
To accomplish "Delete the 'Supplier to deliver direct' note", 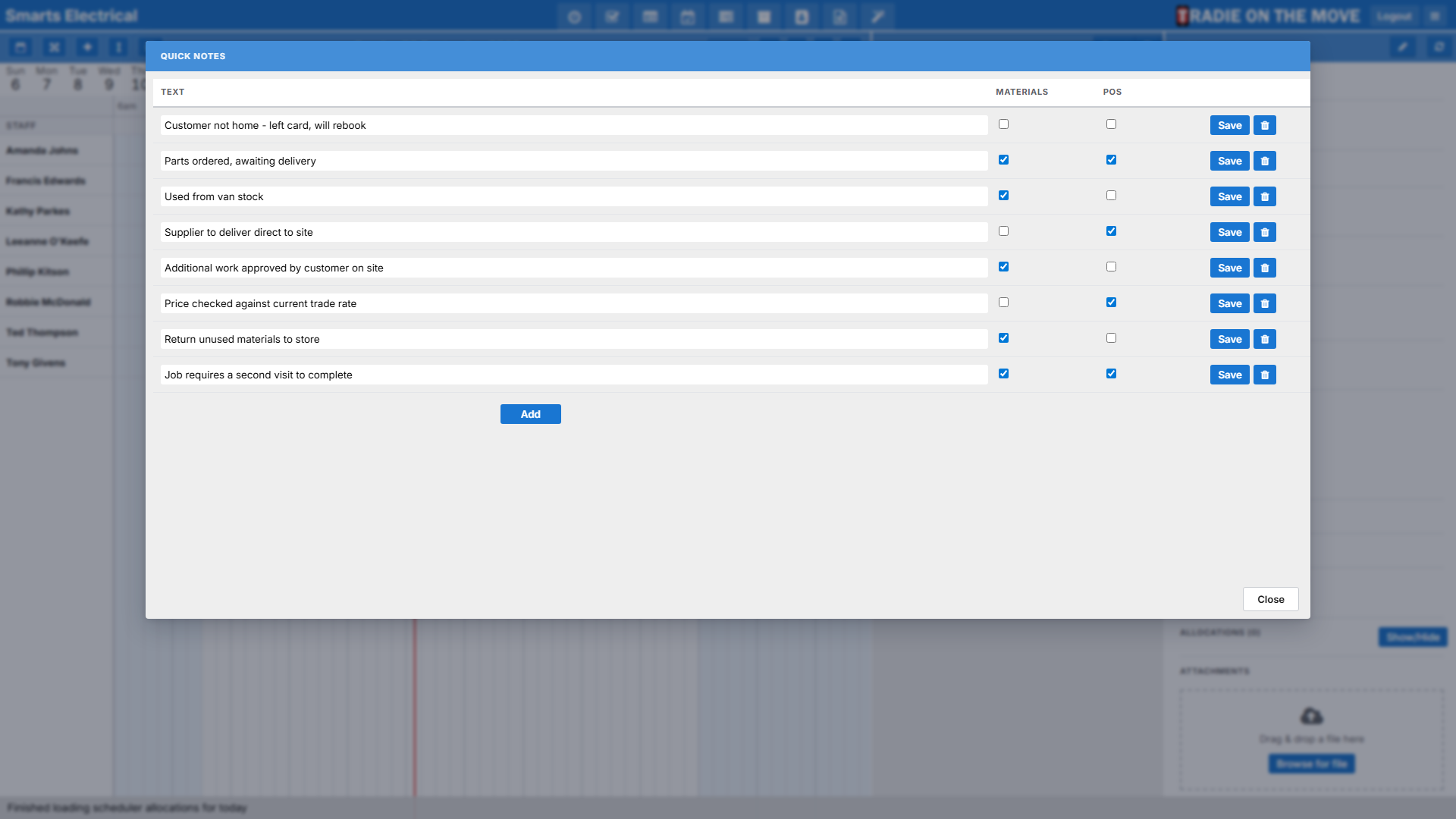I will click(x=1264, y=232).
